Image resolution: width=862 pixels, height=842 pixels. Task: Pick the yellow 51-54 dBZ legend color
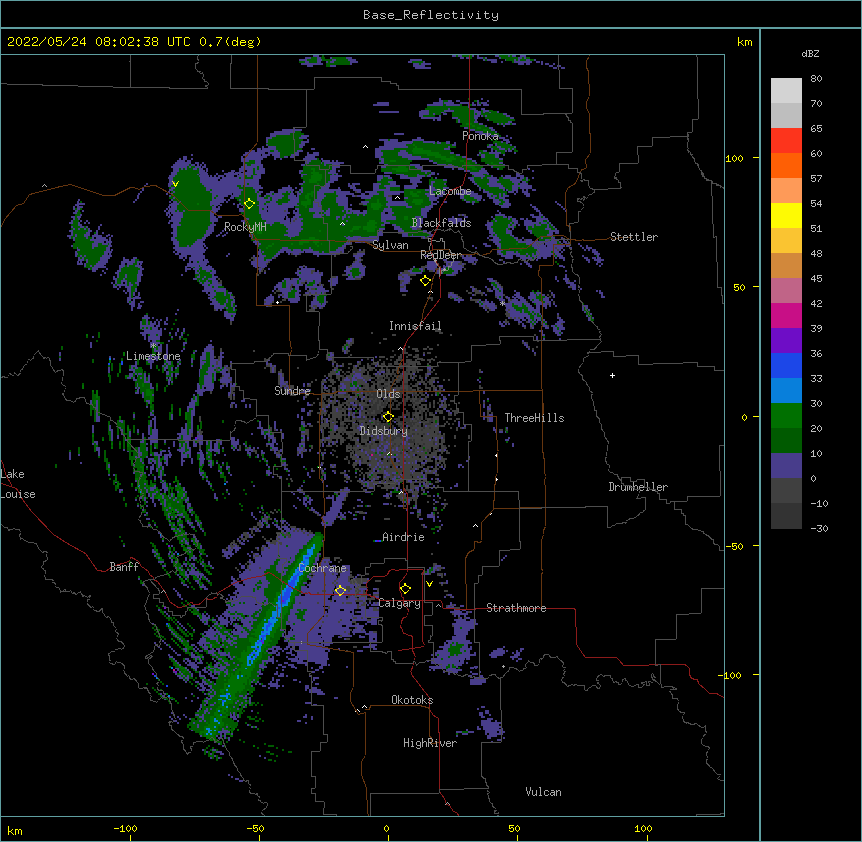(x=786, y=215)
